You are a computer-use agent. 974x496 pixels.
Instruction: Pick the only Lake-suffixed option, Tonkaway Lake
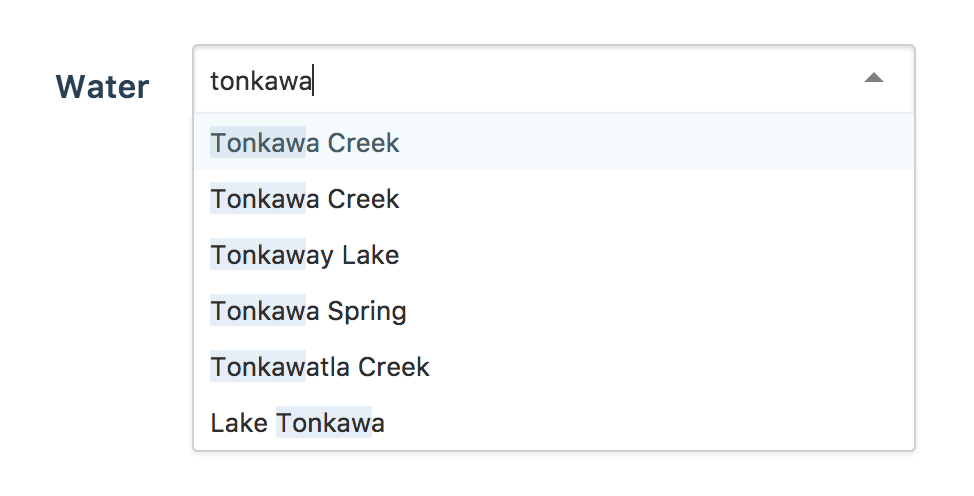[x=305, y=255]
